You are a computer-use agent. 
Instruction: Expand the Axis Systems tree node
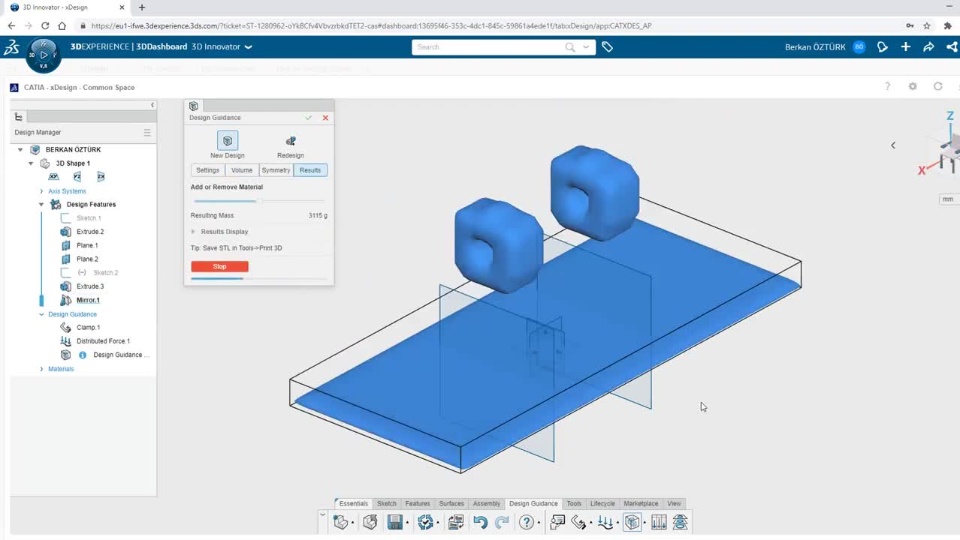[x=42, y=192]
